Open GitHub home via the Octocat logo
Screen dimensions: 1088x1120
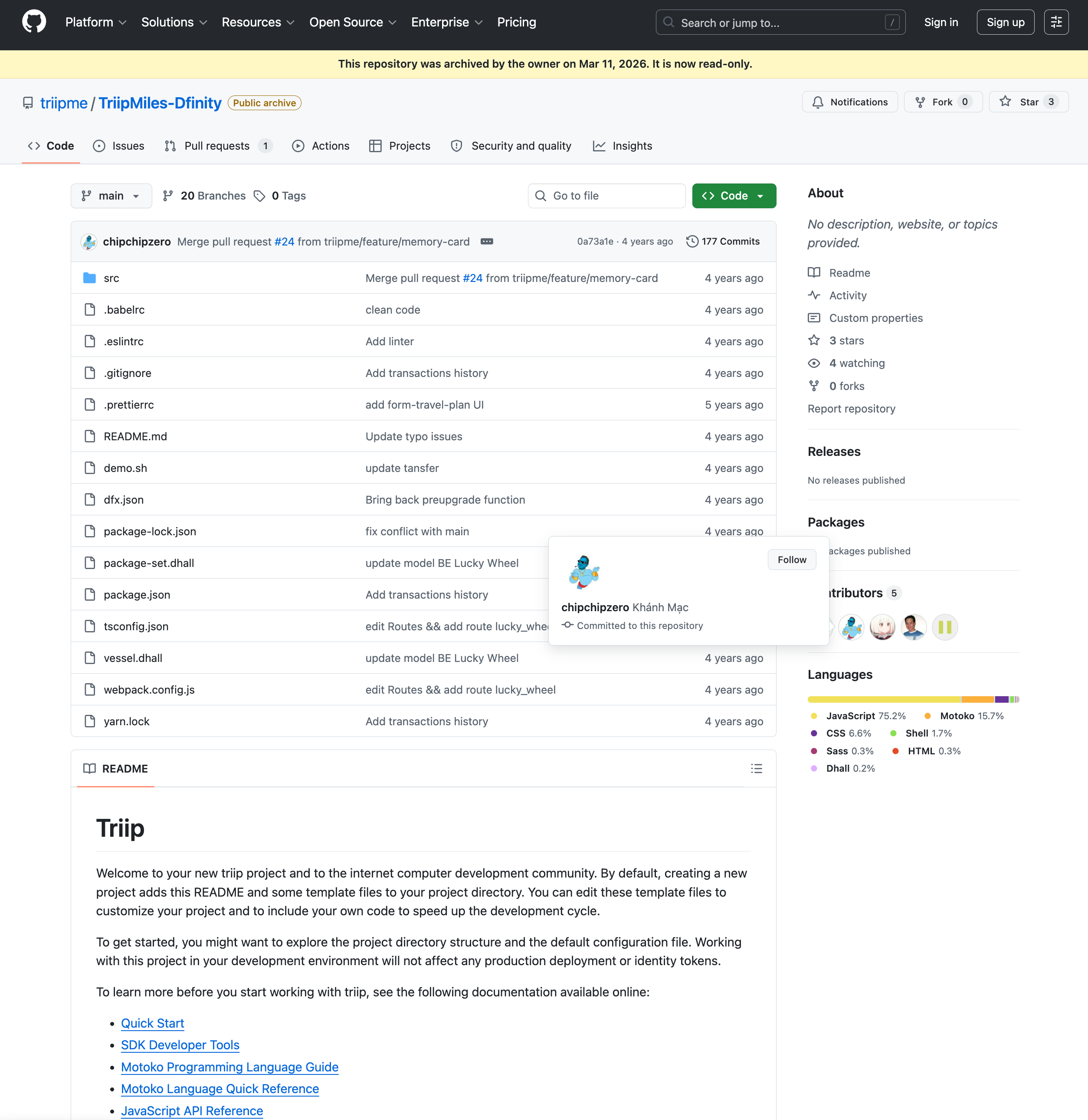34,22
